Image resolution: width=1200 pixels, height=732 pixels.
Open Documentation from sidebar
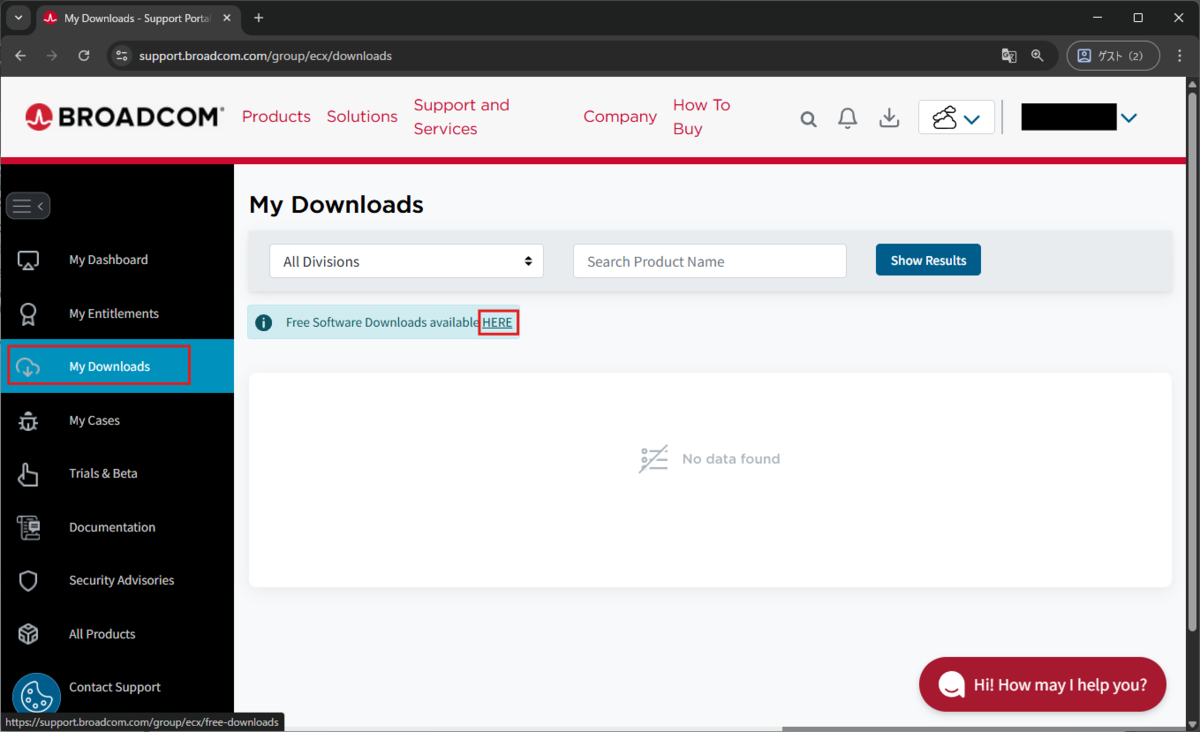tap(112, 528)
